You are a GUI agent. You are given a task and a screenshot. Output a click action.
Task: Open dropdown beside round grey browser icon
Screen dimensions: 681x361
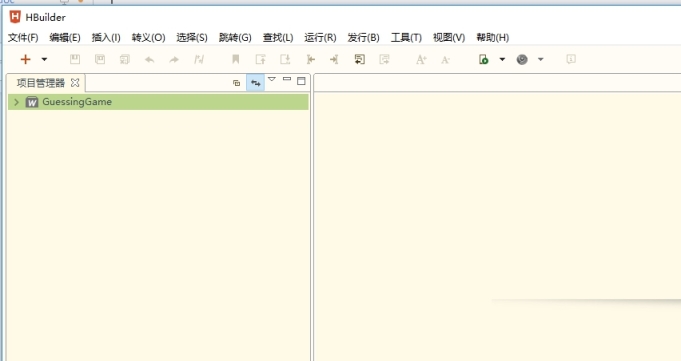(541, 59)
